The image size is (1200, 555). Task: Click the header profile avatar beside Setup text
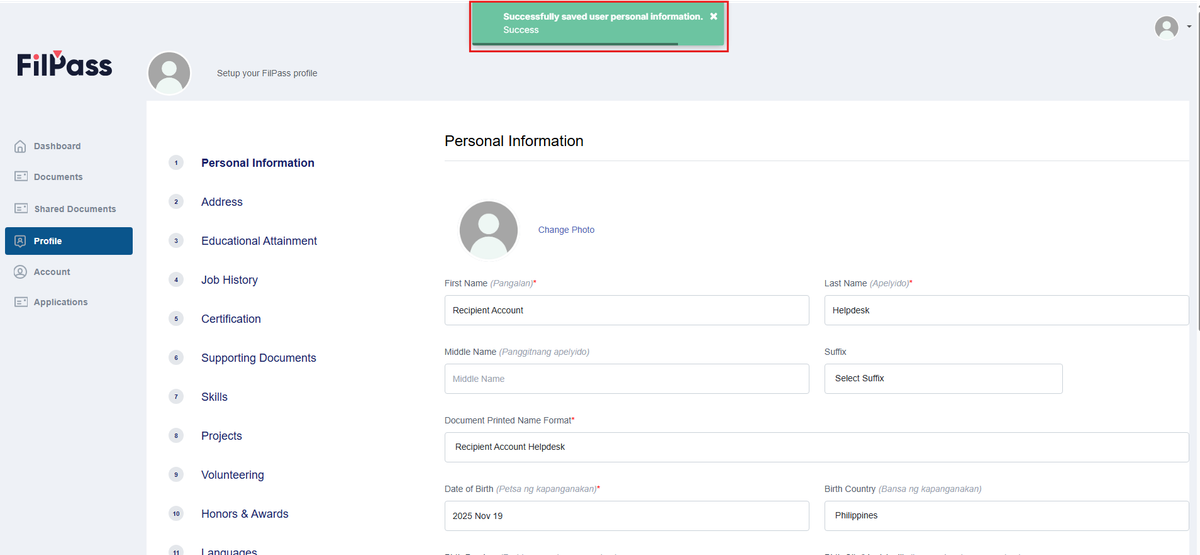(169, 73)
